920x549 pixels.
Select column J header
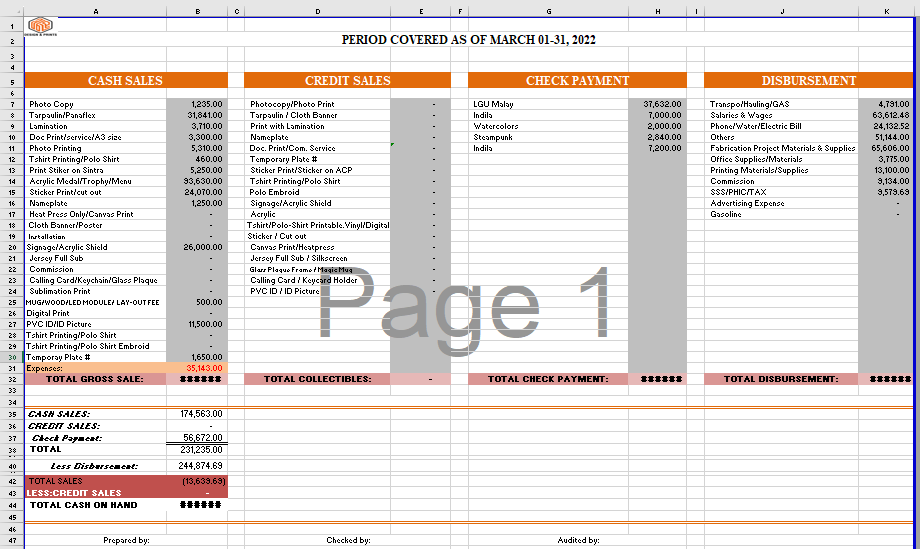tap(782, 11)
